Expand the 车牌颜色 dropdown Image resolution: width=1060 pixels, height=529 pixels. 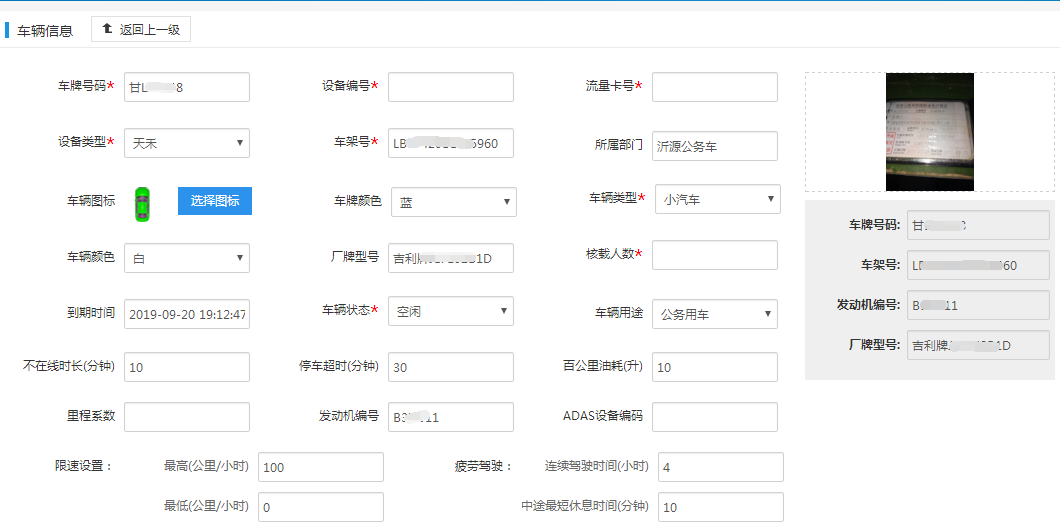coord(453,202)
